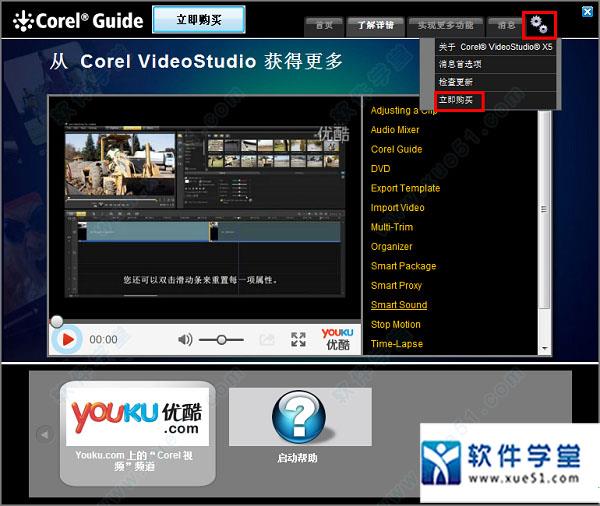
Task: Enter fullscreen with the expand arrows icon
Action: (x=298, y=340)
